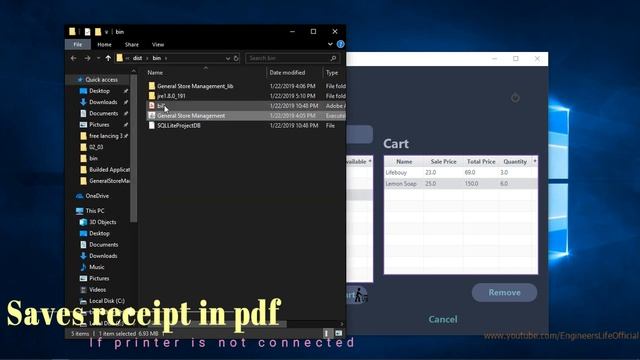
Task: Open recent locations dropdown arrow
Action: [x=98, y=58]
